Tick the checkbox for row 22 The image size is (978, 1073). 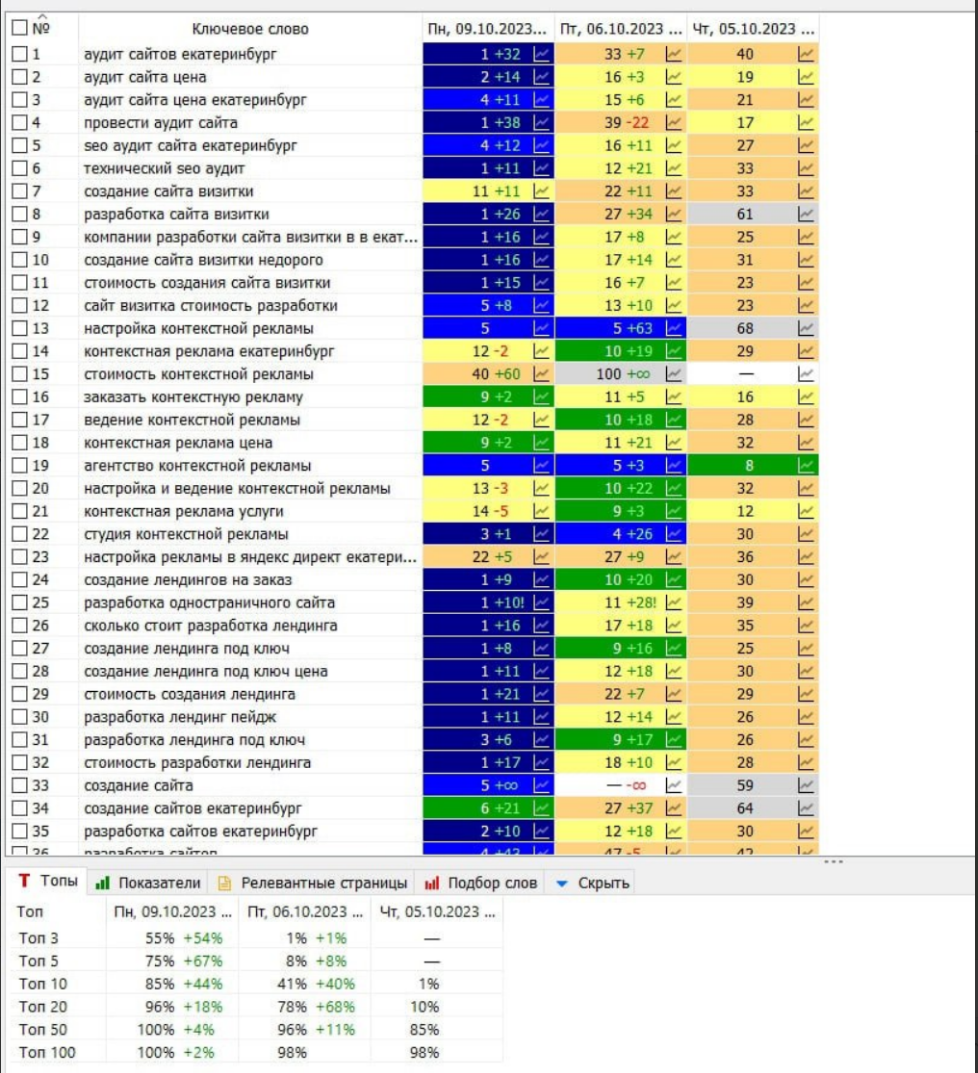[x=20, y=534]
